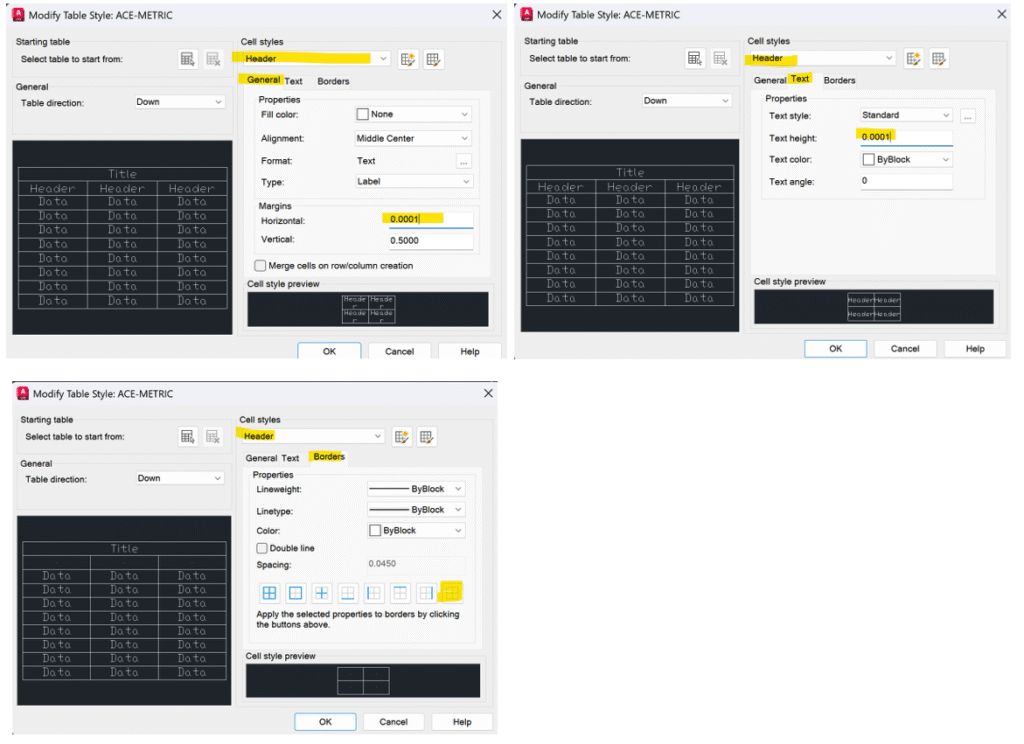
Task: Open Text style Standard dropdown
Action: pos(906,115)
